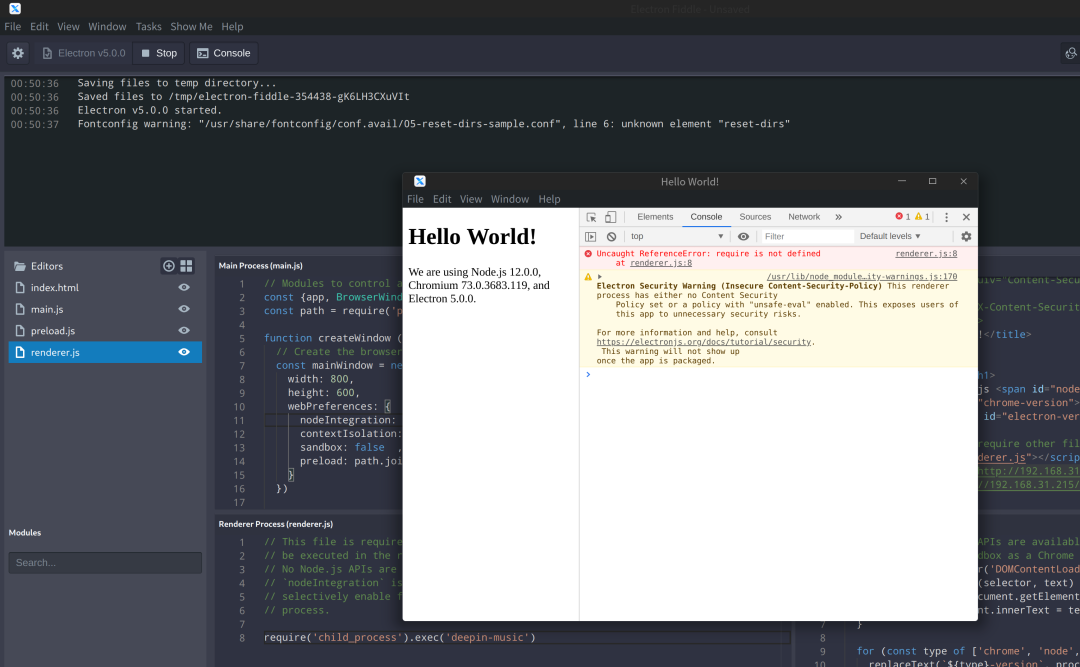Viewport: 1080px width, 667px height.
Task: Open the top context dropdown
Action: click(677, 236)
